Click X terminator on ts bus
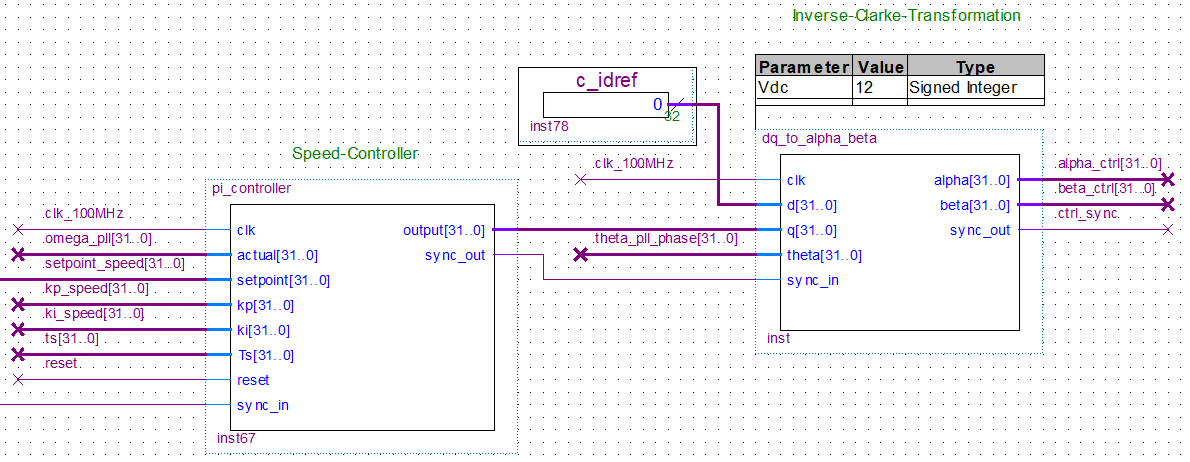This screenshot has height=462, width=1190. 19,355
